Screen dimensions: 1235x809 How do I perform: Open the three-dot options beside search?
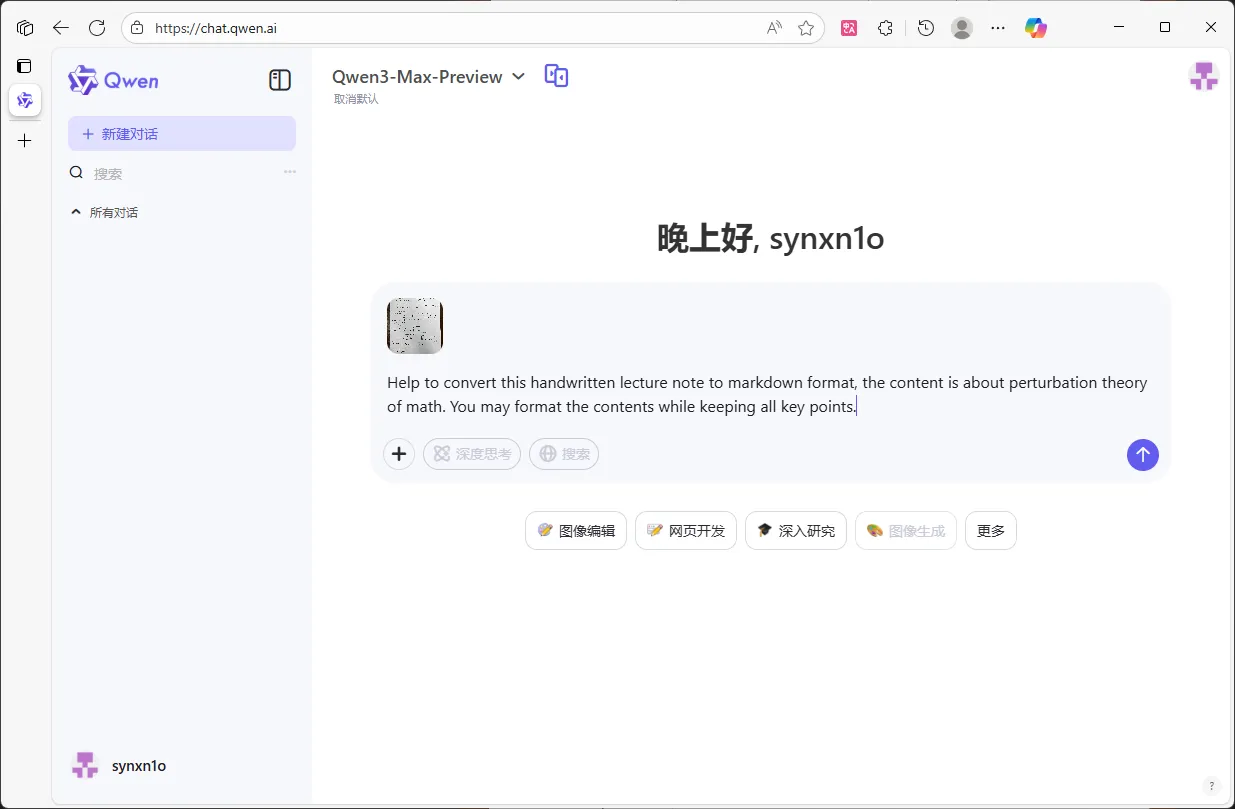(290, 172)
